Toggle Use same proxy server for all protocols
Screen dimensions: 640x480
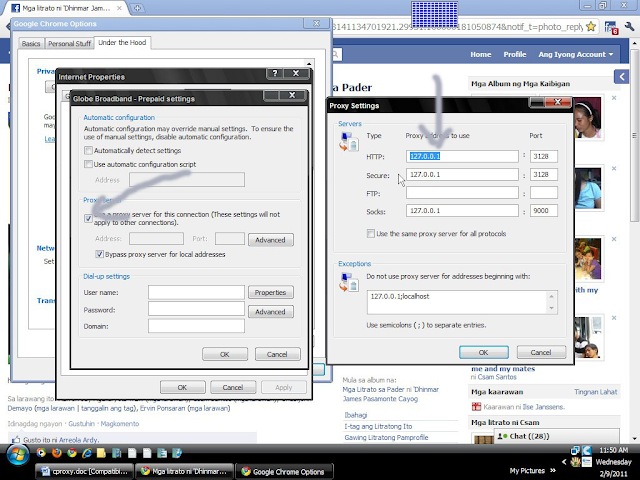(x=371, y=233)
